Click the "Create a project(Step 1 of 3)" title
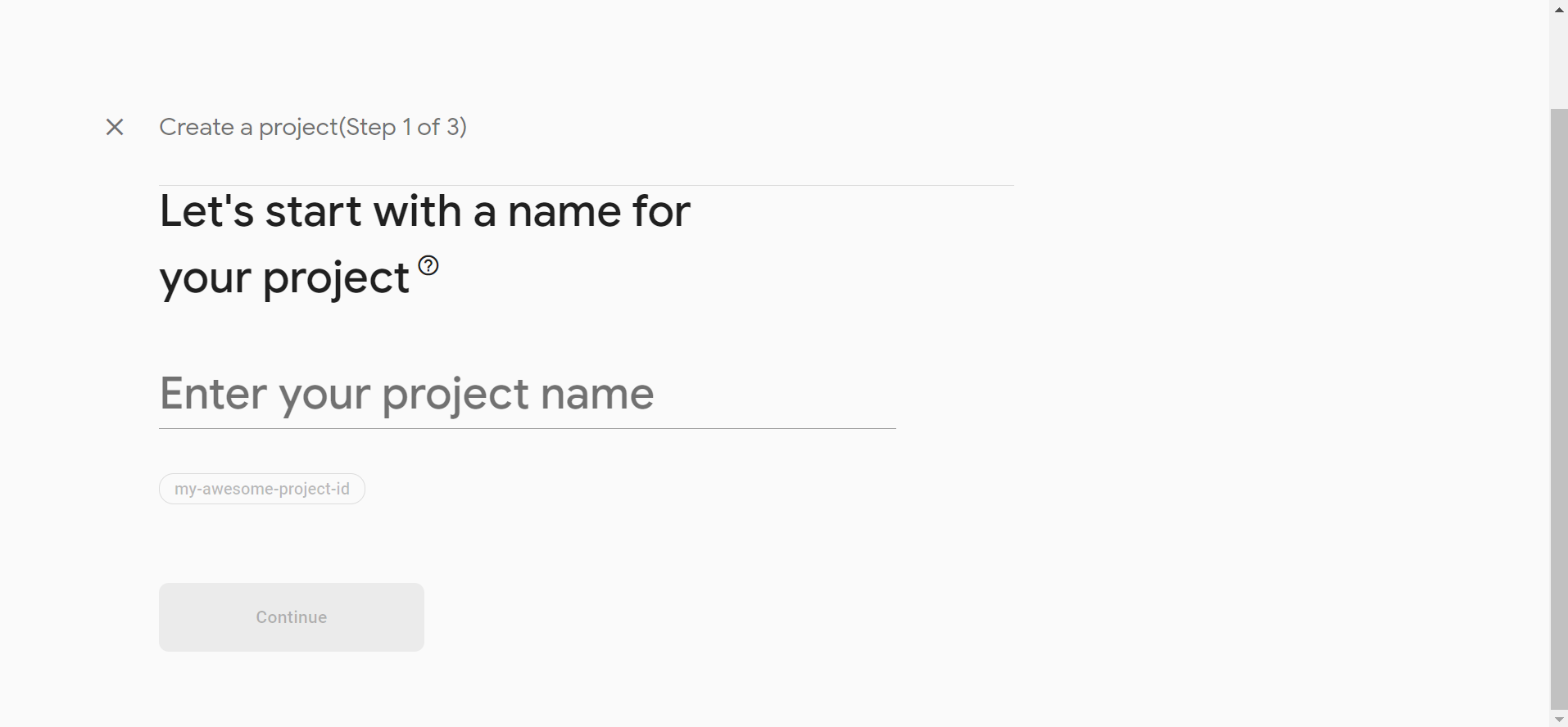Screen dimensions: 1568x727 [312, 127]
